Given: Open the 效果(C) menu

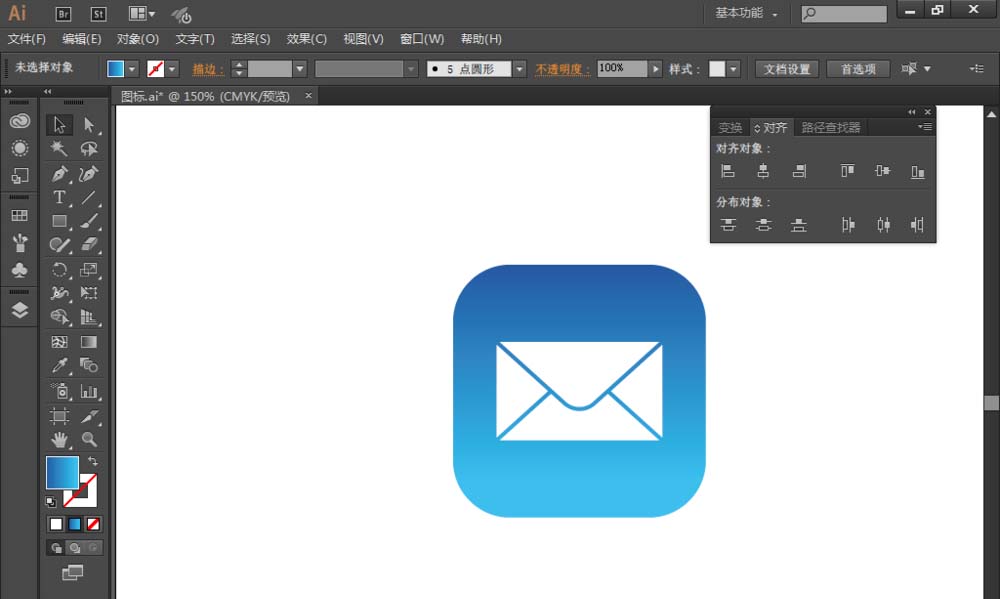Looking at the screenshot, I should coord(307,39).
